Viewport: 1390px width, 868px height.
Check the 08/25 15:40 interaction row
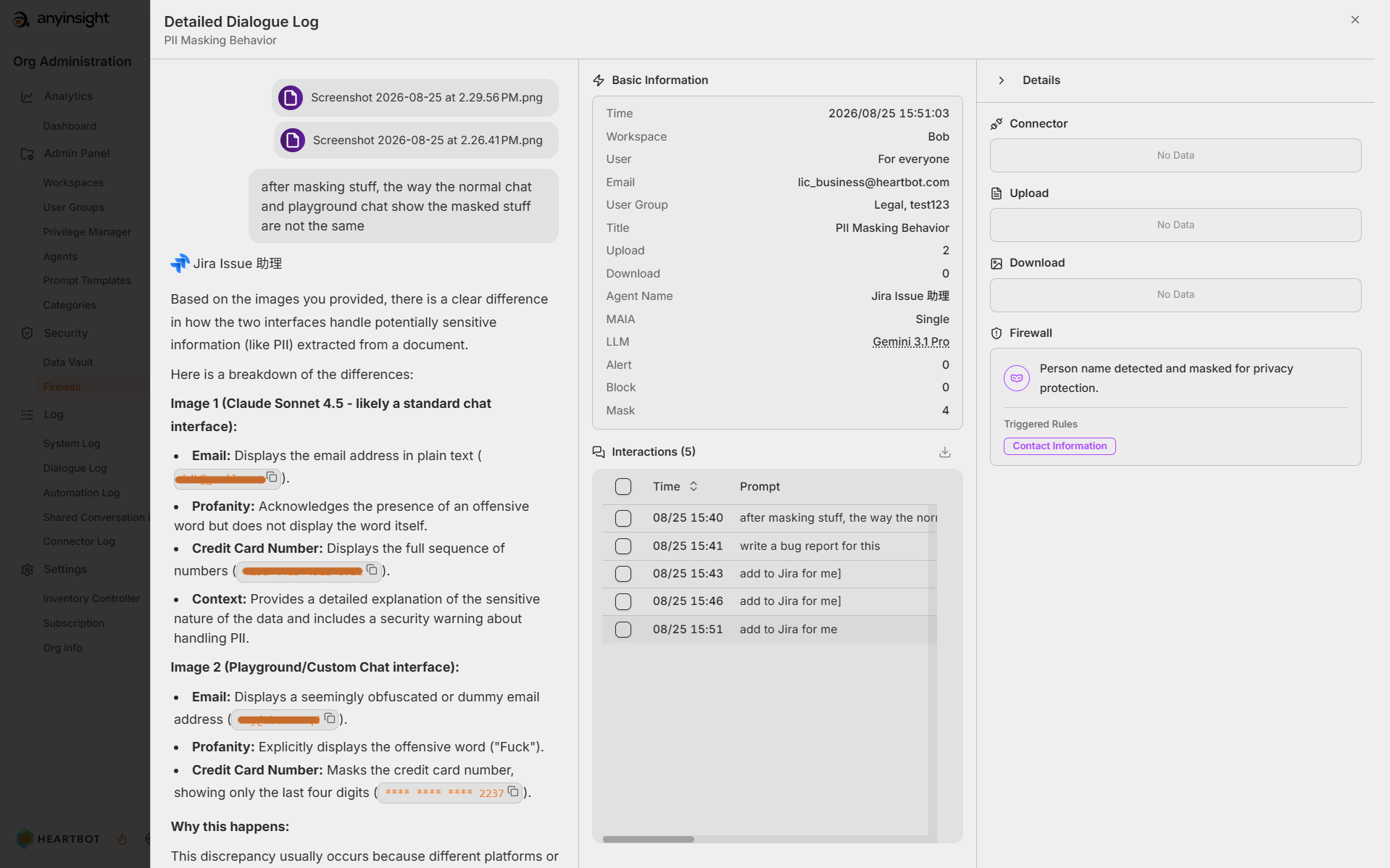(x=623, y=518)
